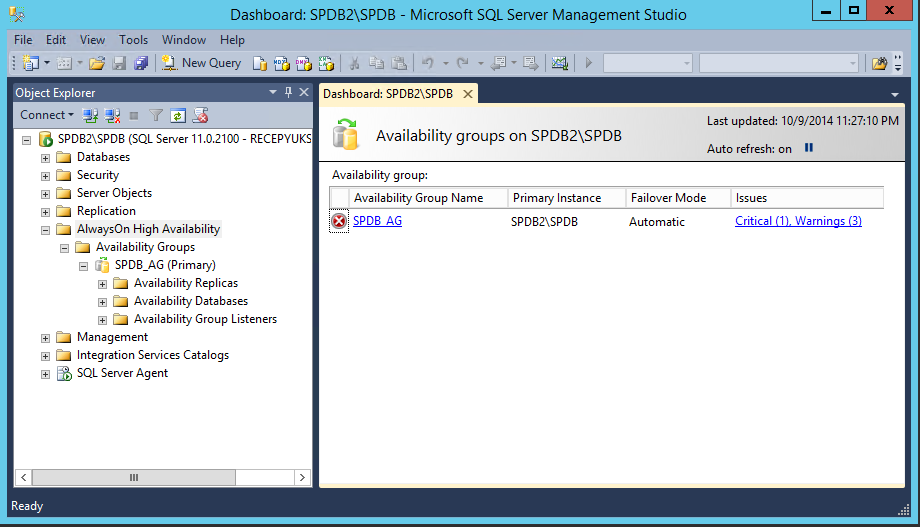Image resolution: width=920 pixels, height=527 pixels.
Task: Open the Critical (1), Warnings (3) link
Action: point(798,221)
